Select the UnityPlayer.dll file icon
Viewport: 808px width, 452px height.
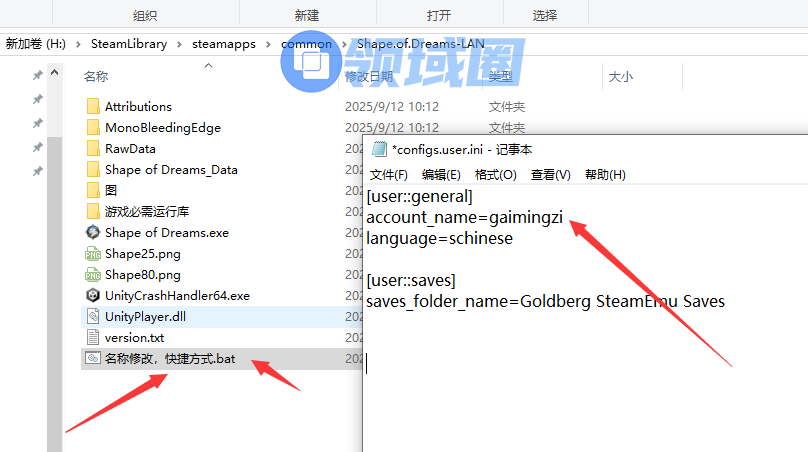pos(93,317)
